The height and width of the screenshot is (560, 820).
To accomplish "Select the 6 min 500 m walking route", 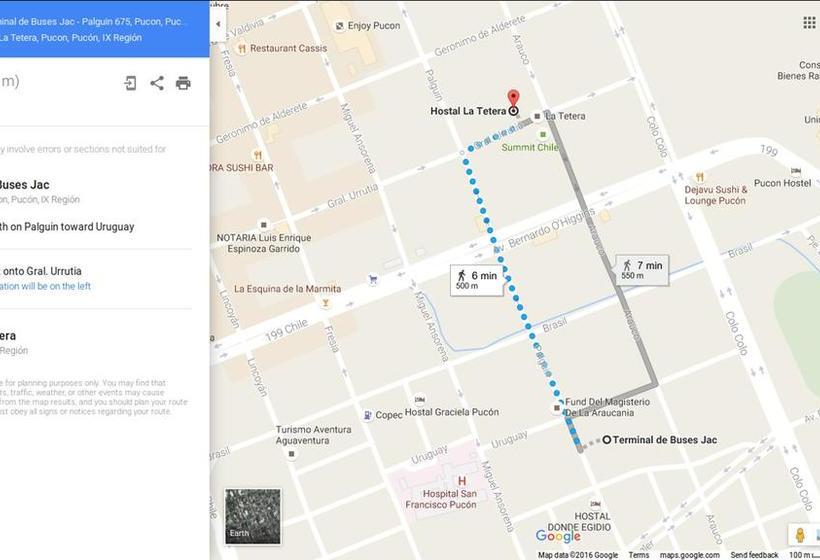I will click(x=476, y=280).
